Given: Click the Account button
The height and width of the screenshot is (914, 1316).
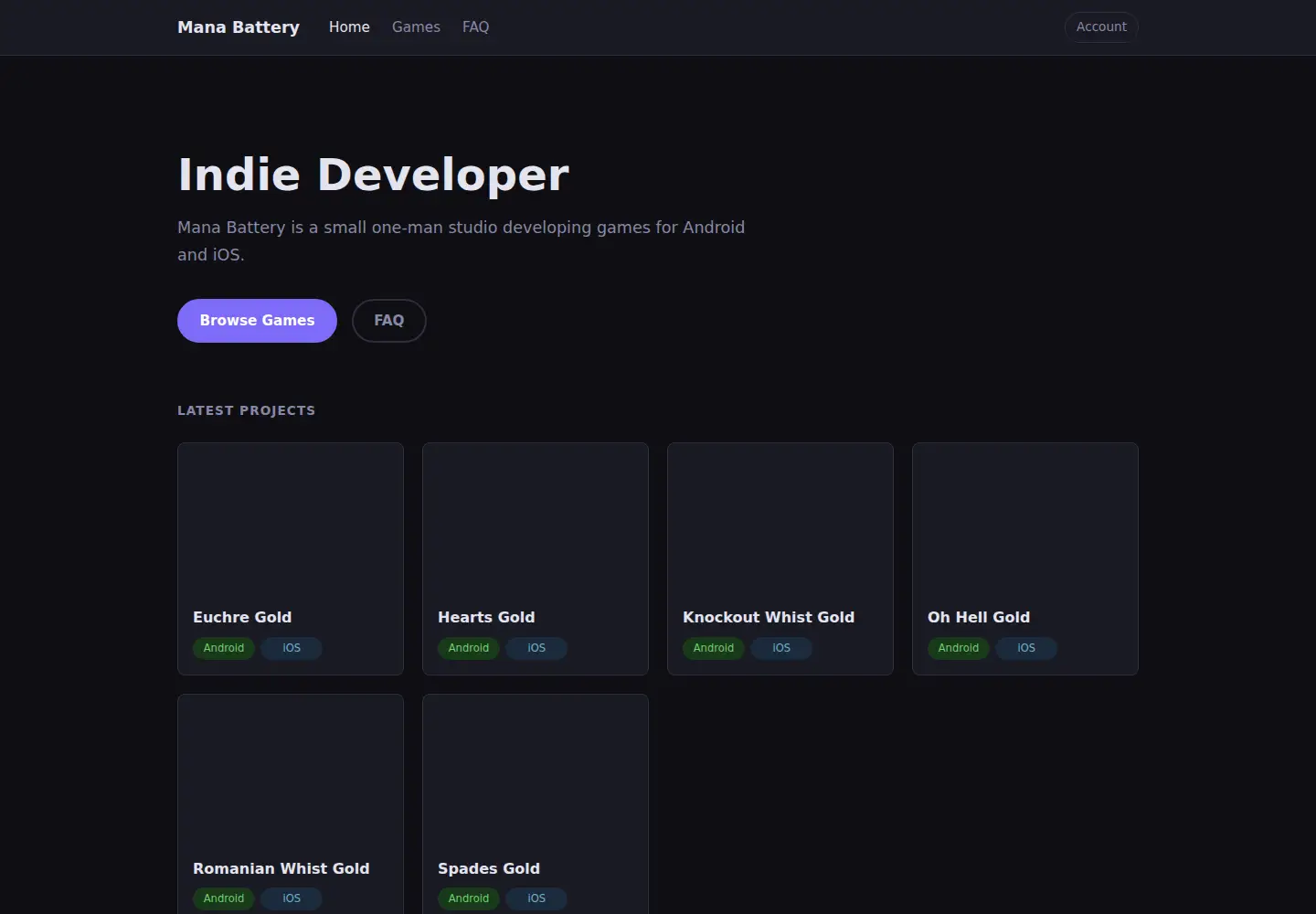Looking at the screenshot, I should pos(1101,27).
